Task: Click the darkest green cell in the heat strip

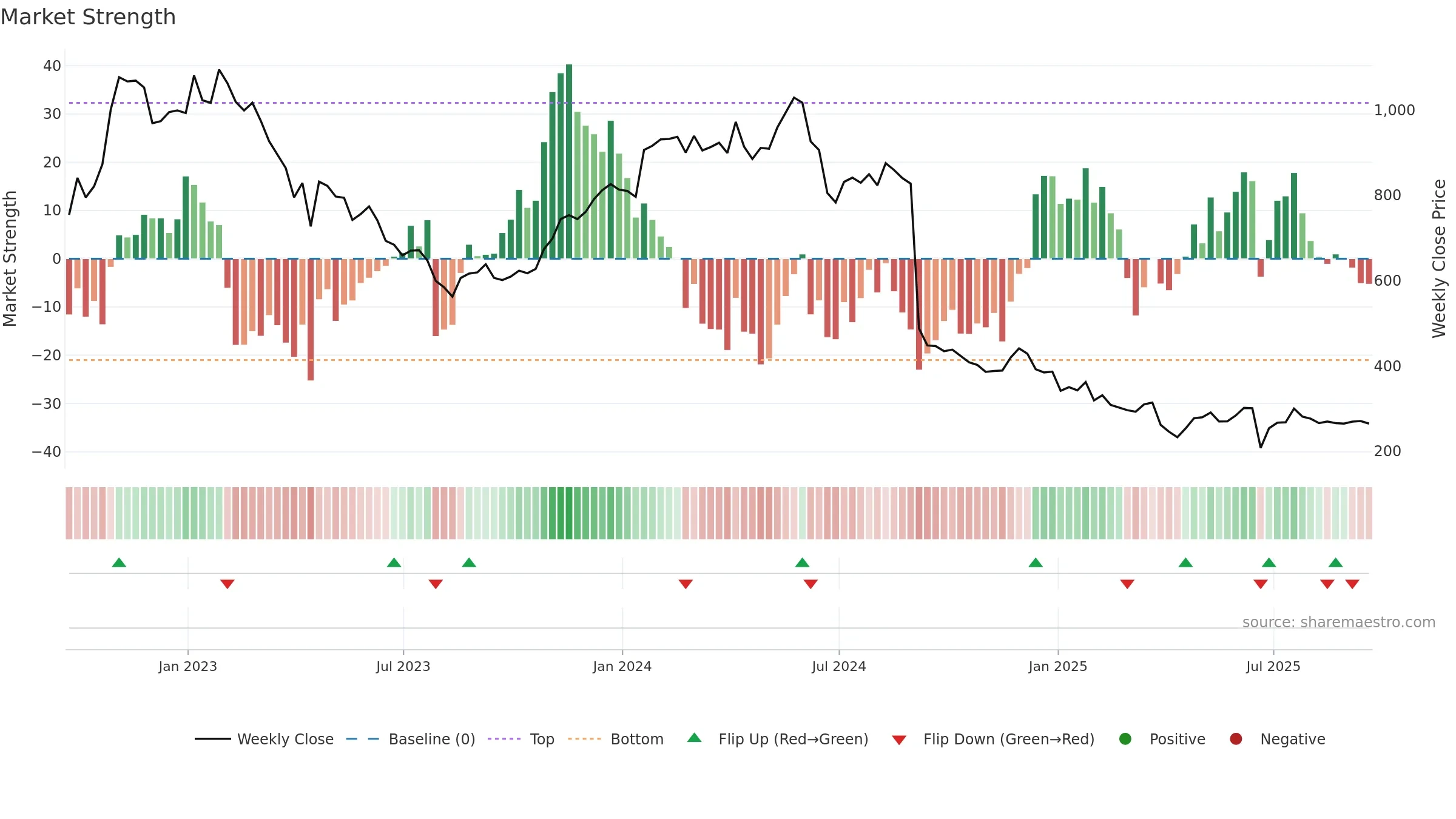Action: tap(569, 513)
